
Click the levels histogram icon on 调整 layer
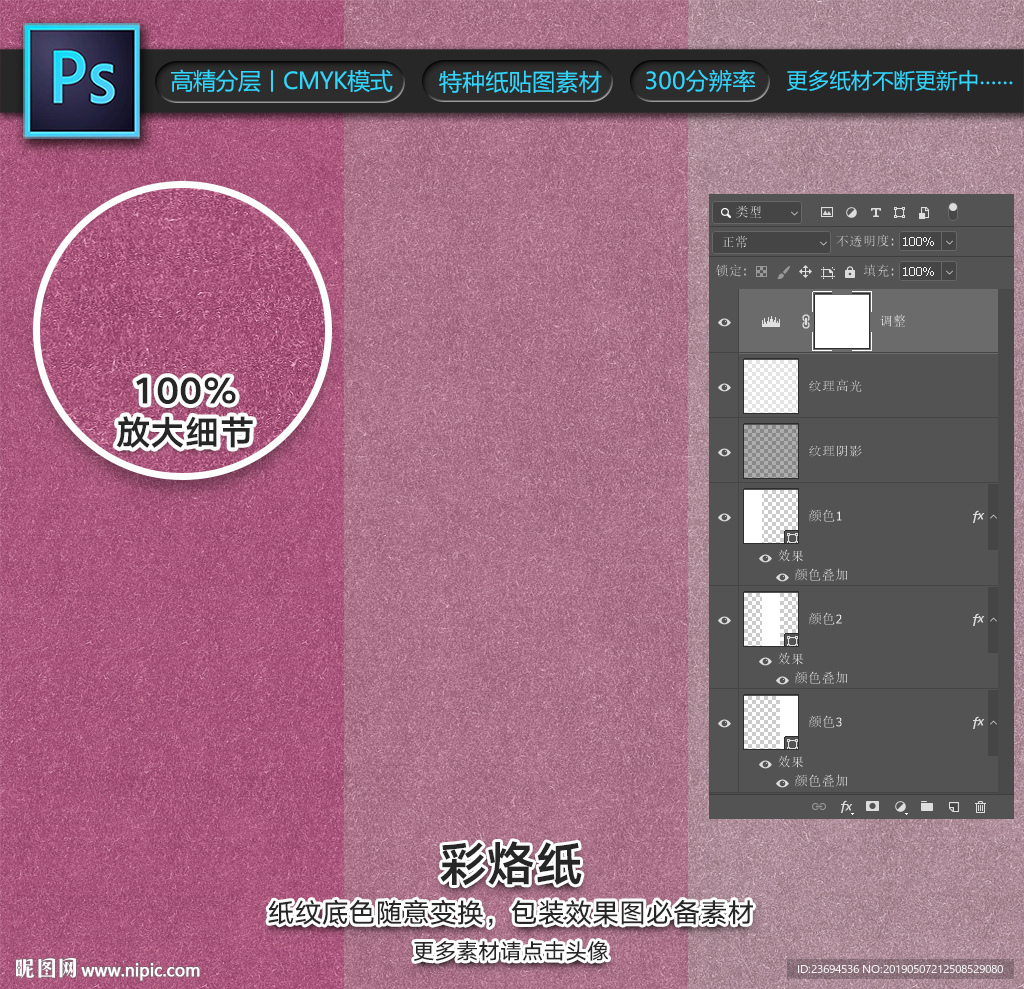[771, 321]
